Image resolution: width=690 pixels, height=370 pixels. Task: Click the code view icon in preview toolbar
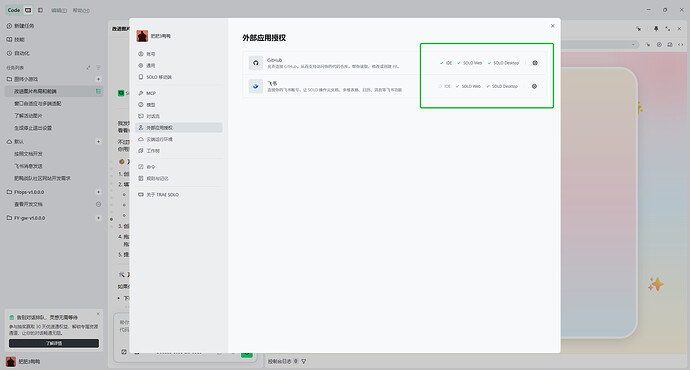coord(680,44)
